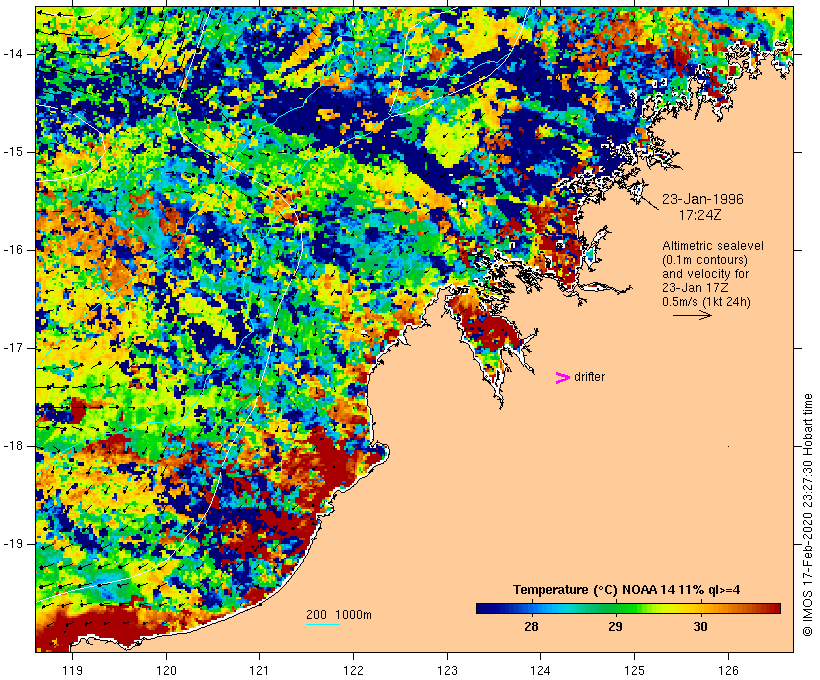This screenshot has width=820, height=680.
Task: Click the cyan 200m depth contour legend line
Action: pyautogui.click(x=322, y=625)
